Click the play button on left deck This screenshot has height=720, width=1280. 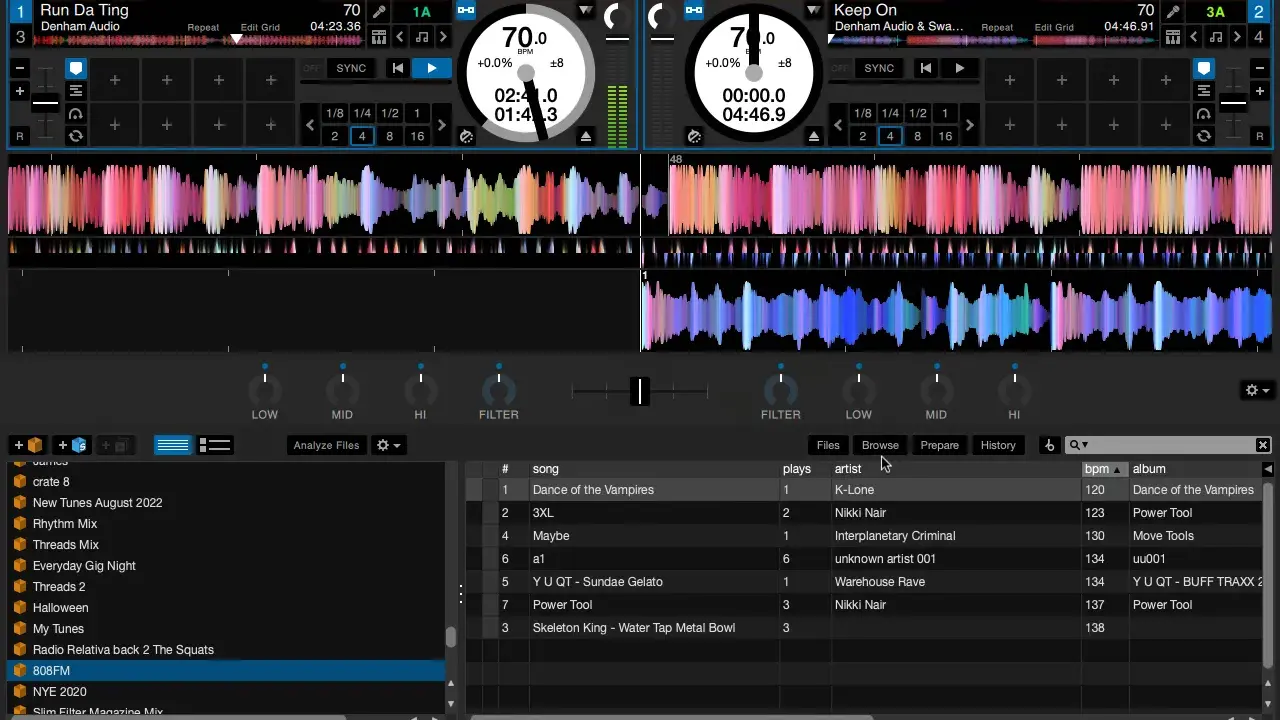coord(431,68)
